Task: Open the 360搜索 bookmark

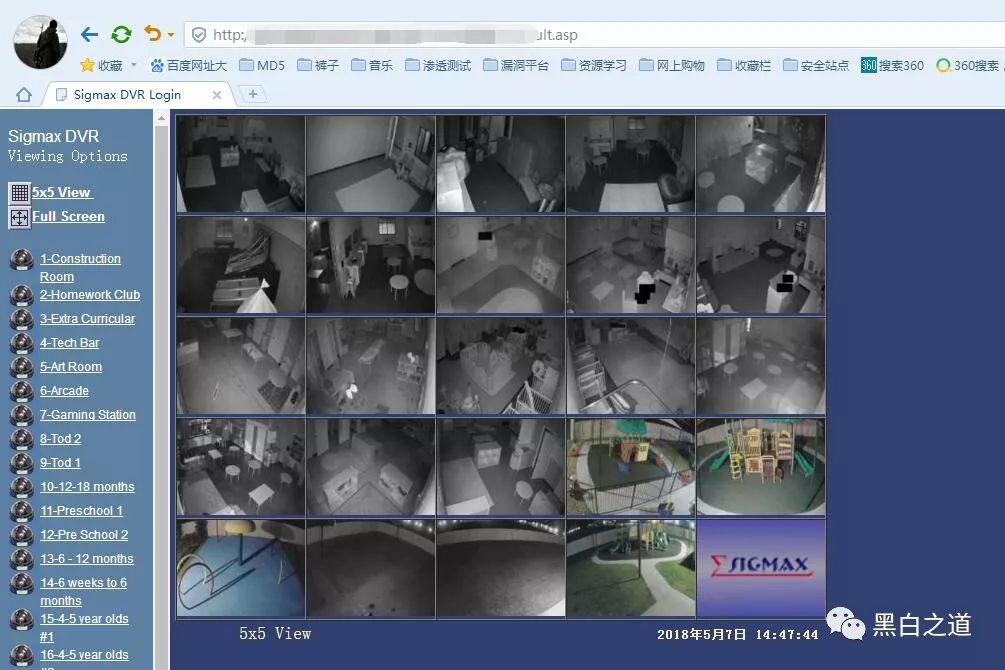Action: [968, 65]
